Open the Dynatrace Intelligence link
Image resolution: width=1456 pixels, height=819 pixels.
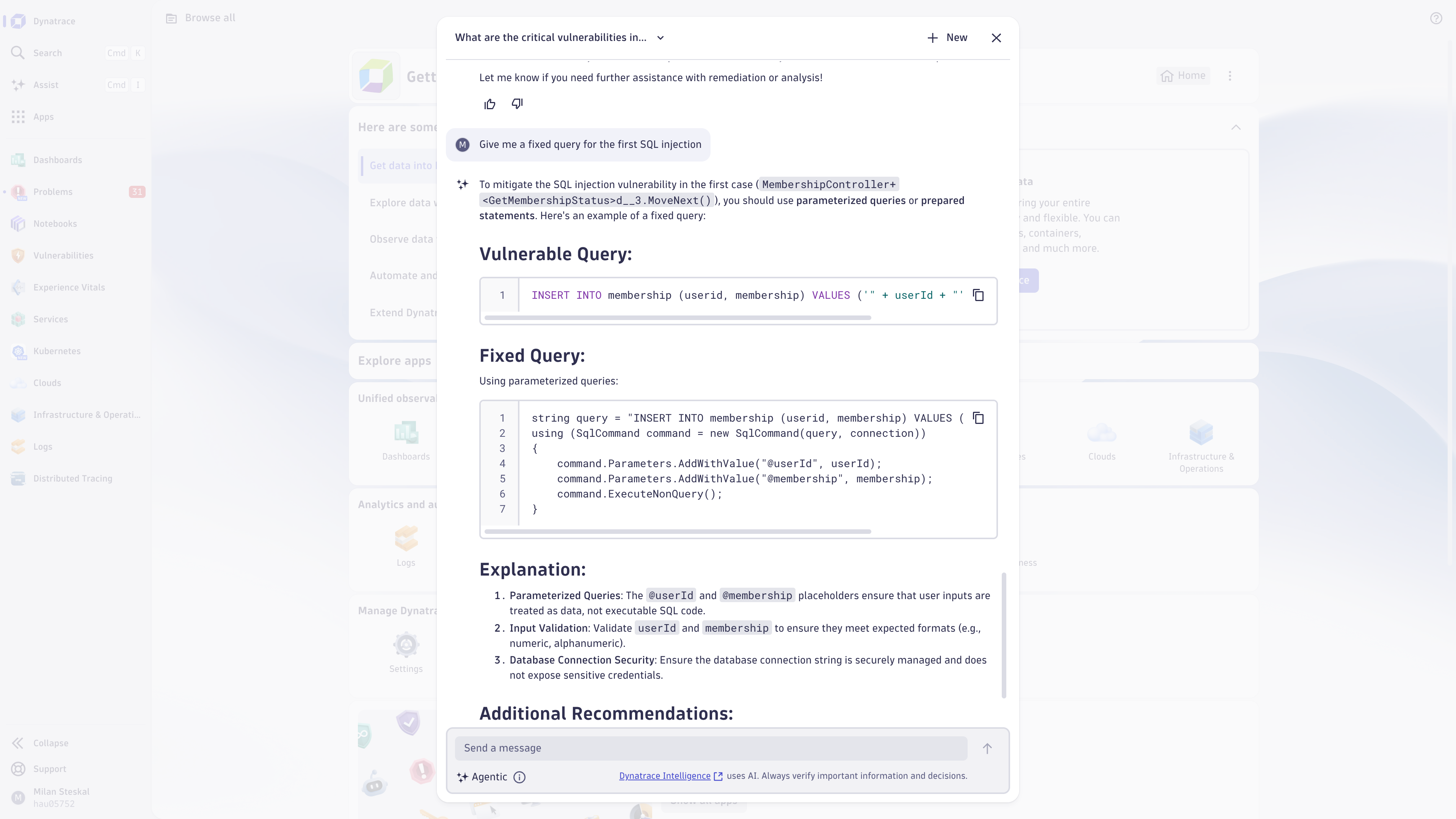click(x=665, y=776)
